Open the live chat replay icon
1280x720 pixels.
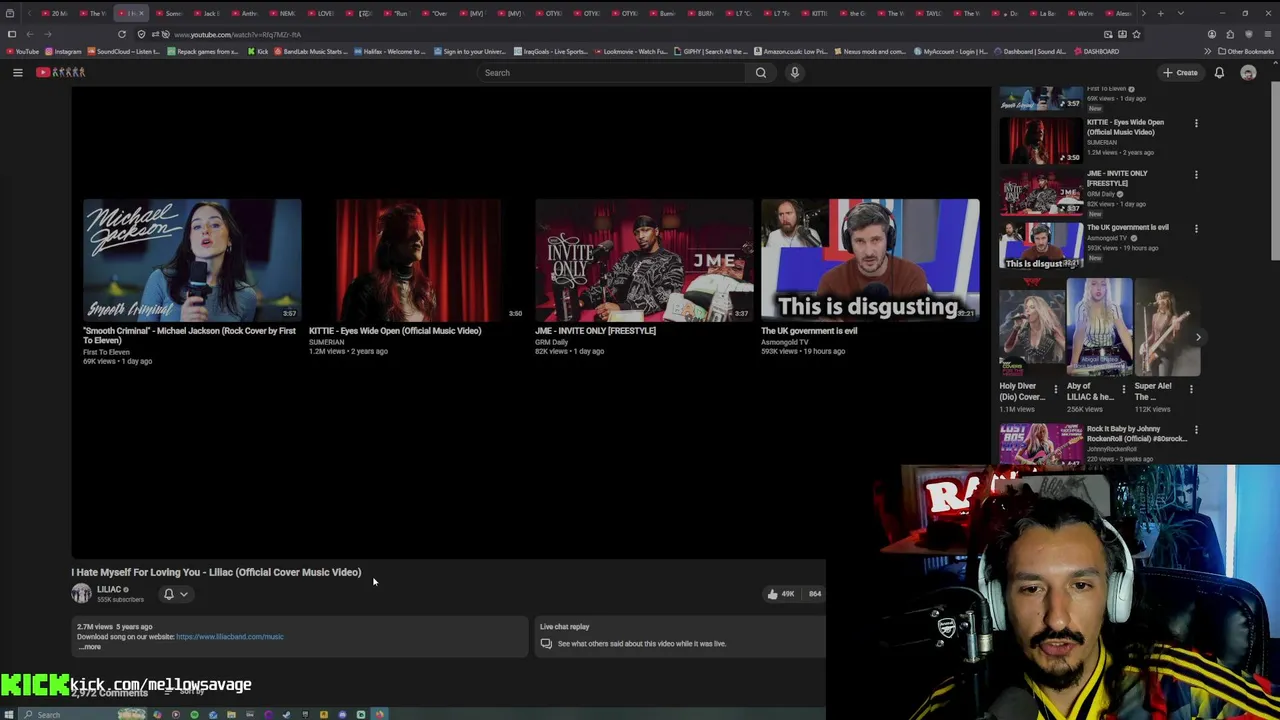(546, 644)
